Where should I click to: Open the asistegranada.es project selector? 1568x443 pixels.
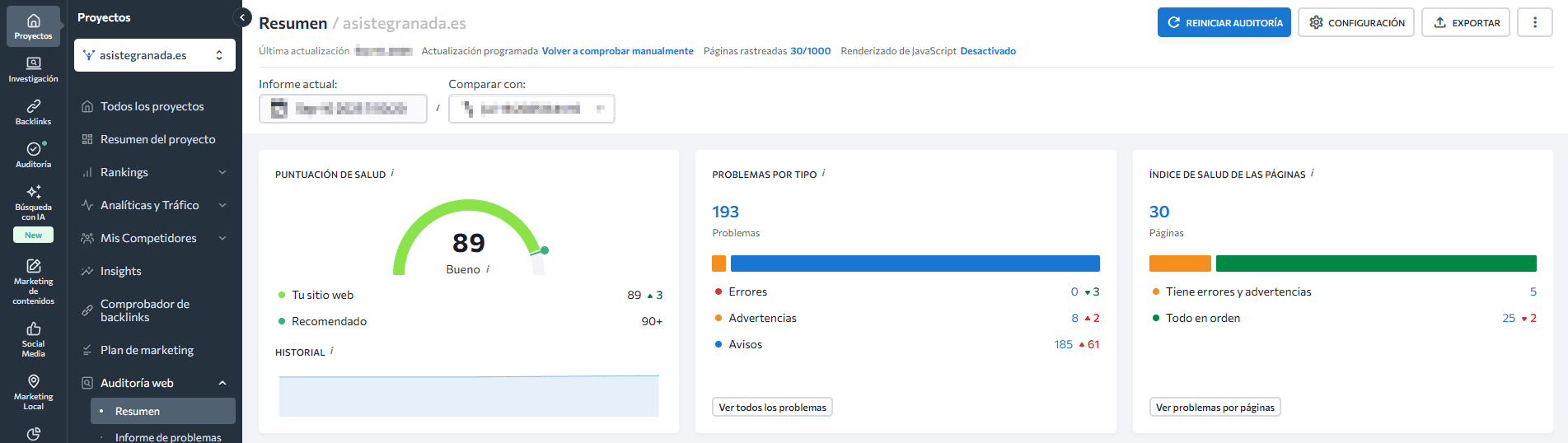coord(155,55)
